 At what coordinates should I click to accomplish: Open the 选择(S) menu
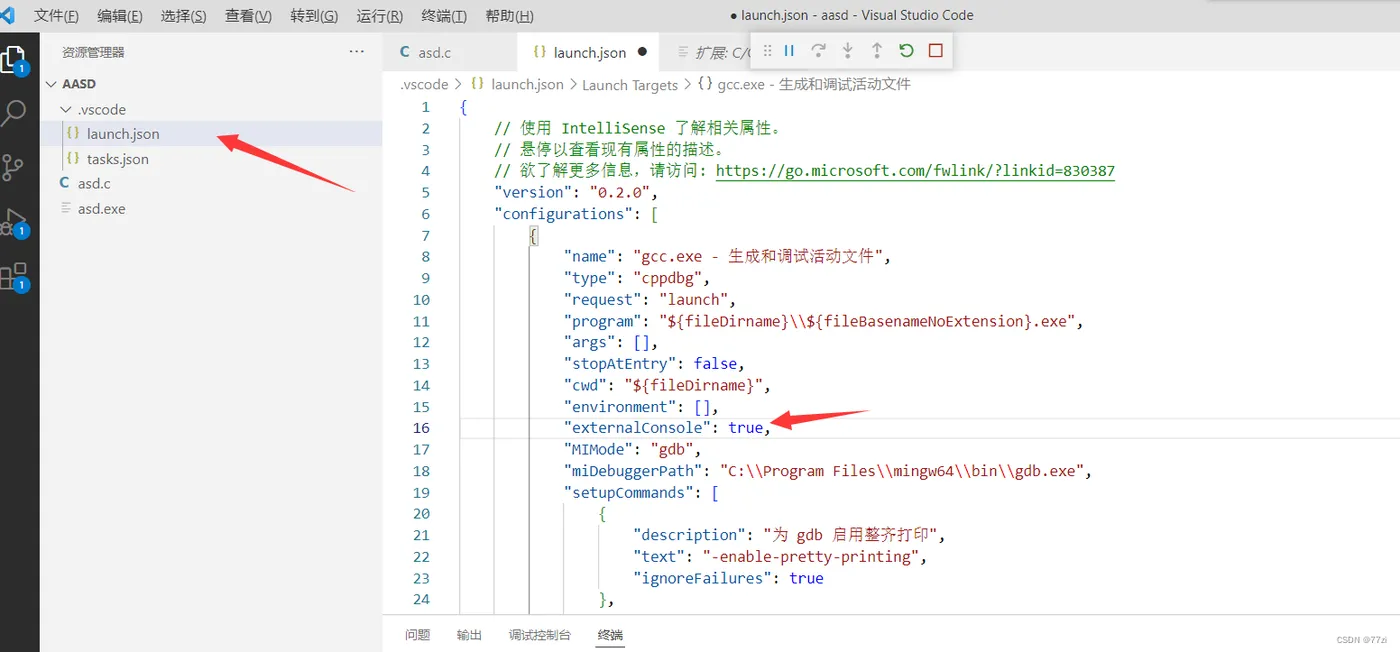(x=183, y=16)
